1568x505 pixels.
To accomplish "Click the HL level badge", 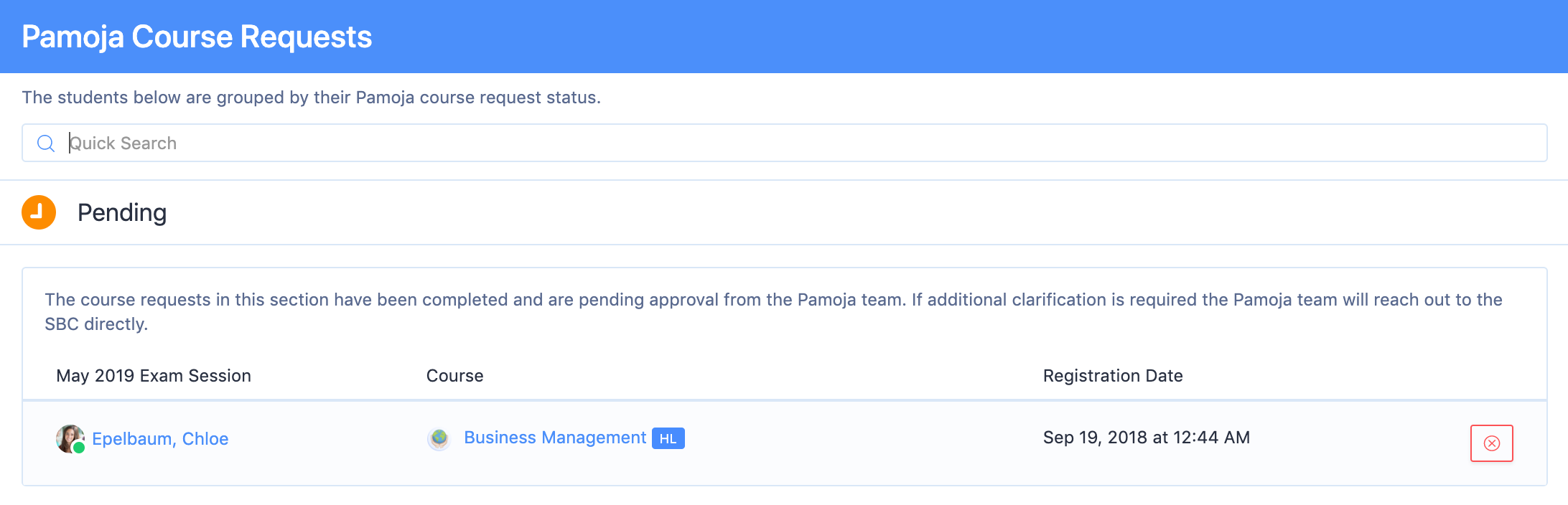I will [668, 438].
